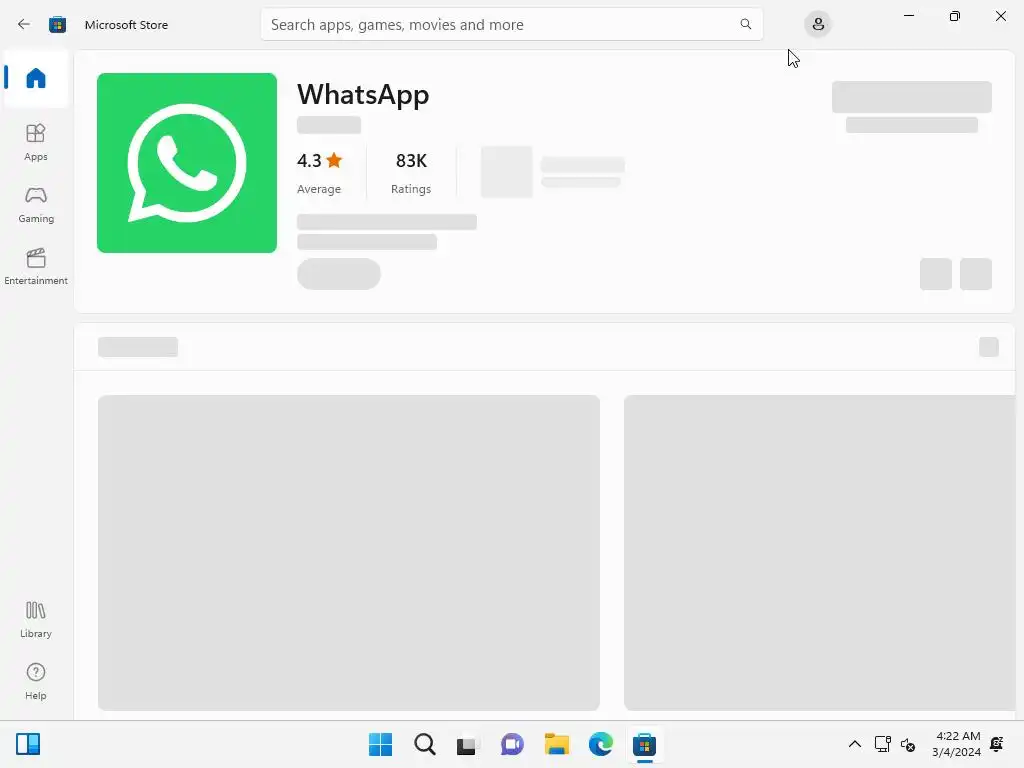This screenshot has width=1024, height=768.
Task: Open the Home section in sidebar
Action: 36,78
